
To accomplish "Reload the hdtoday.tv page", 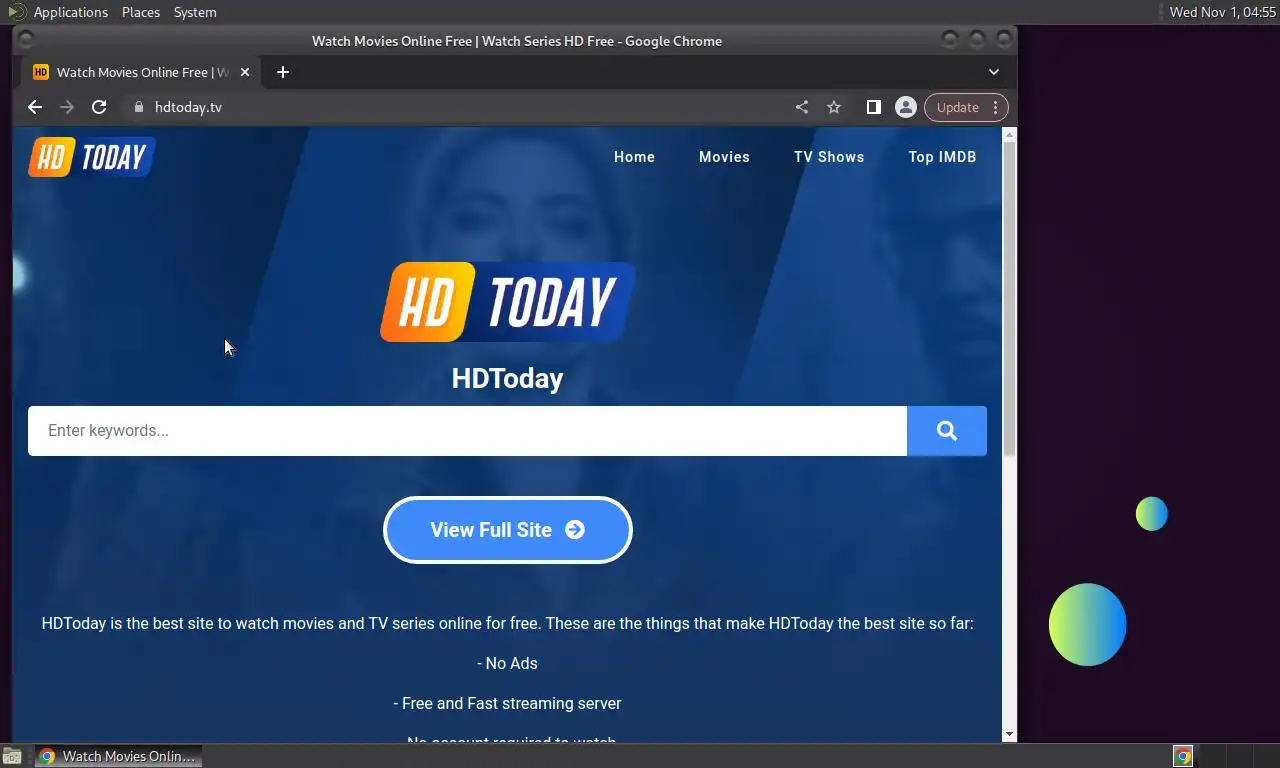I will coord(99,107).
